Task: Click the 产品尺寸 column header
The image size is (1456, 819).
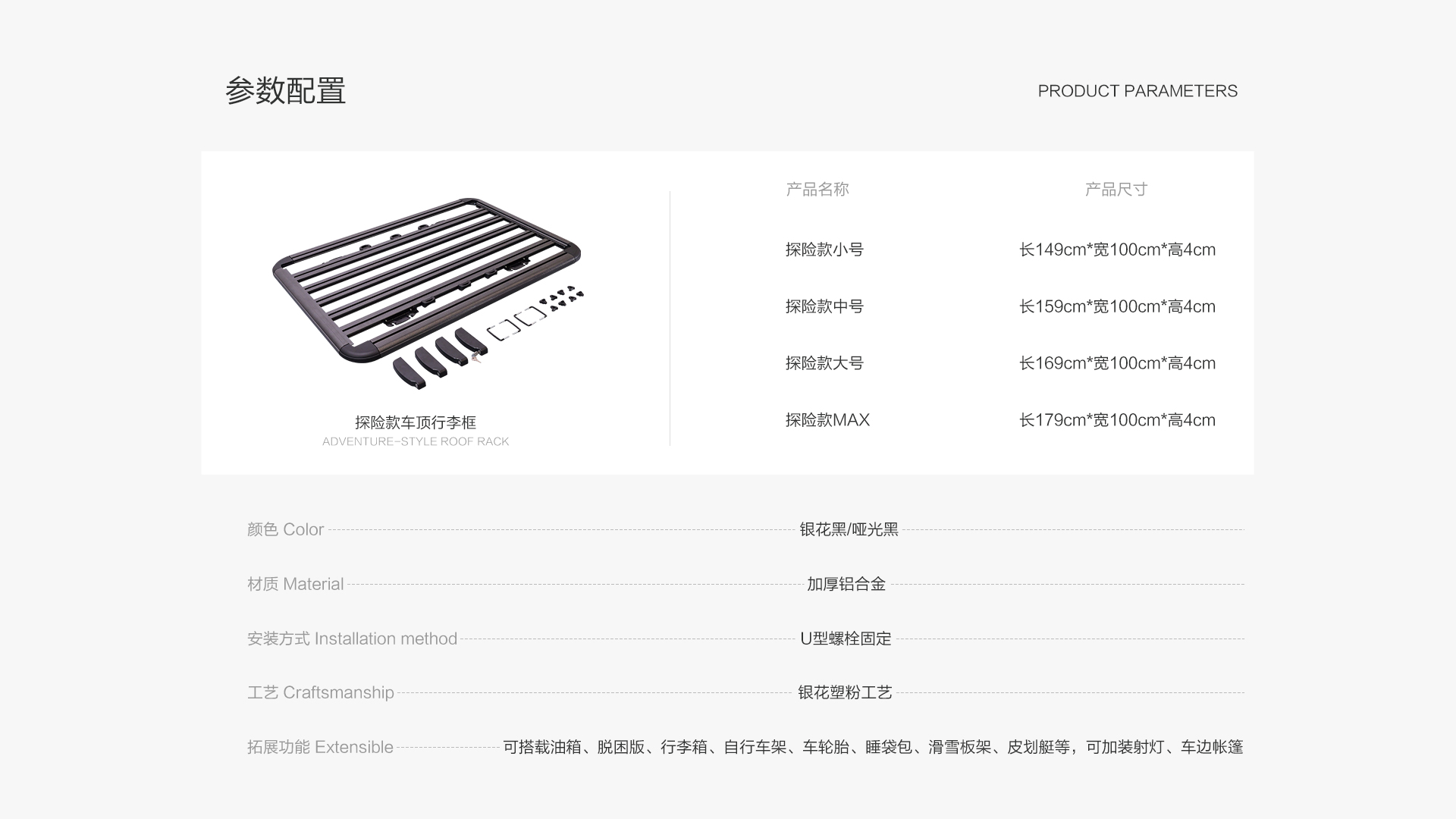Action: pyautogui.click(x=1116, y=190)
